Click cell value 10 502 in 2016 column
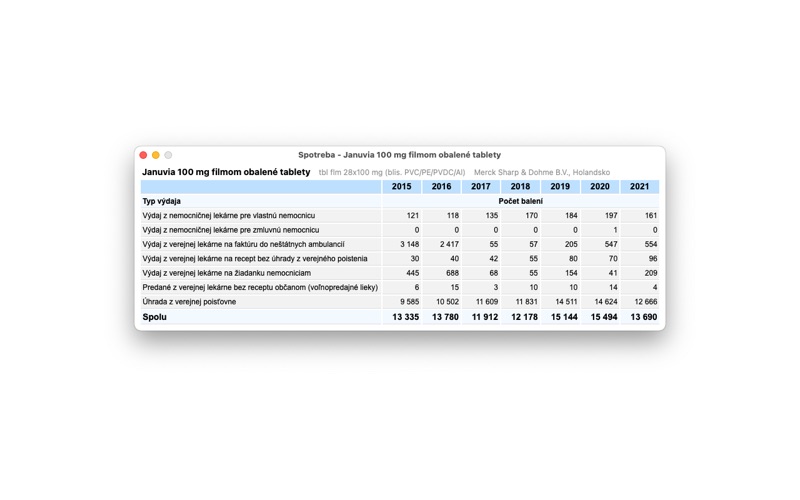 447,302
